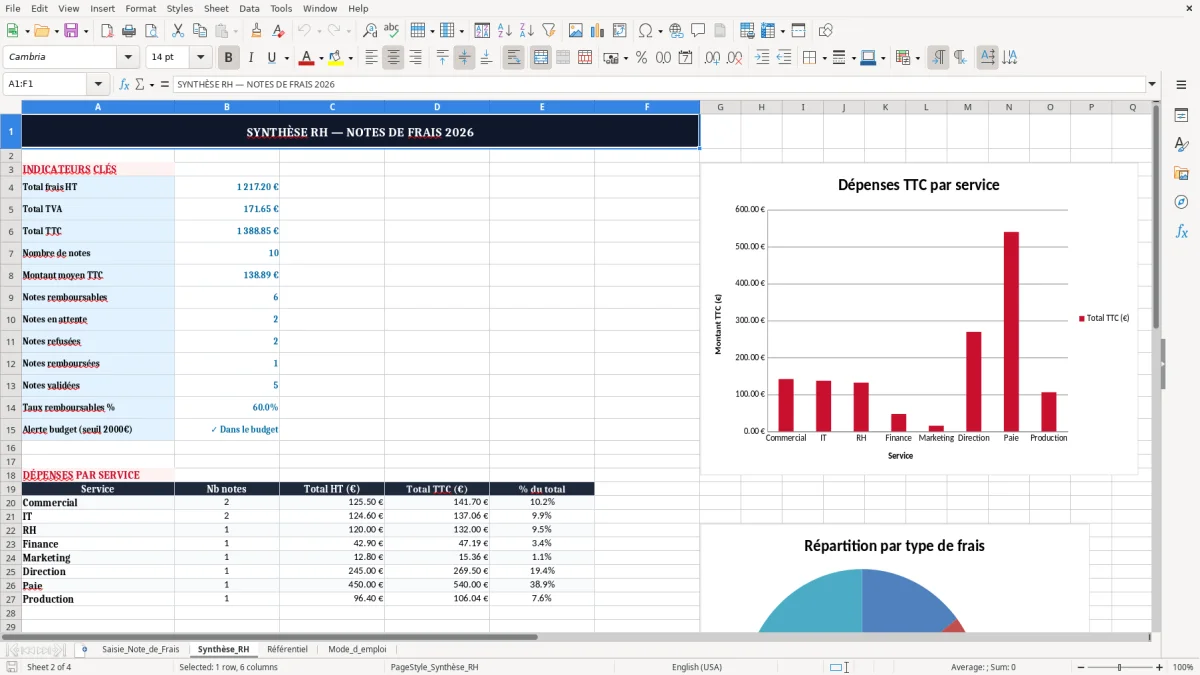Open the Font Size dropdown
Viewport: 1200px width, 675px height.
point(200,58)
